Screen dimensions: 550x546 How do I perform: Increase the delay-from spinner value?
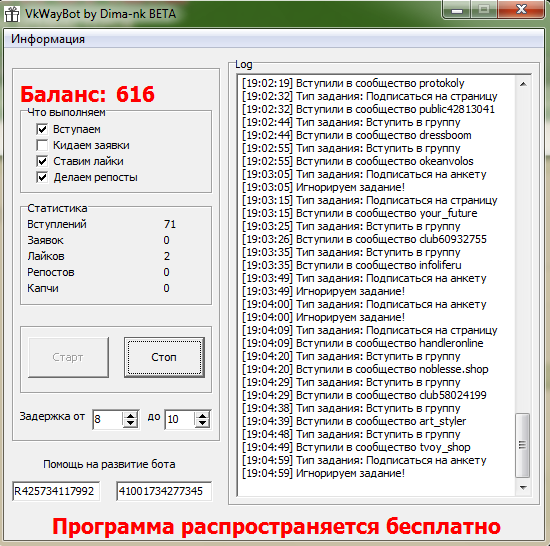tap(130, 416)
